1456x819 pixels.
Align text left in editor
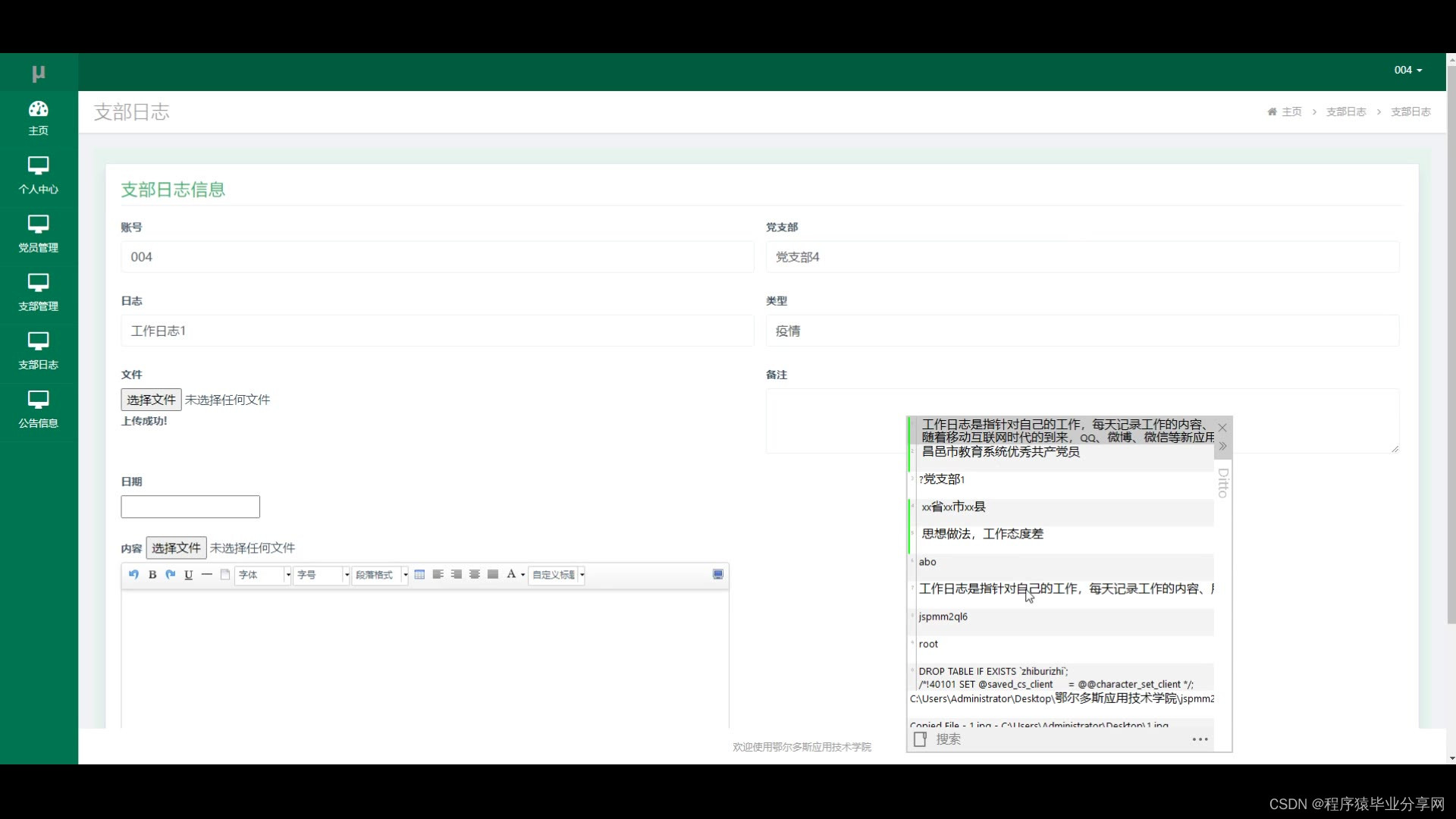point(438,575)
